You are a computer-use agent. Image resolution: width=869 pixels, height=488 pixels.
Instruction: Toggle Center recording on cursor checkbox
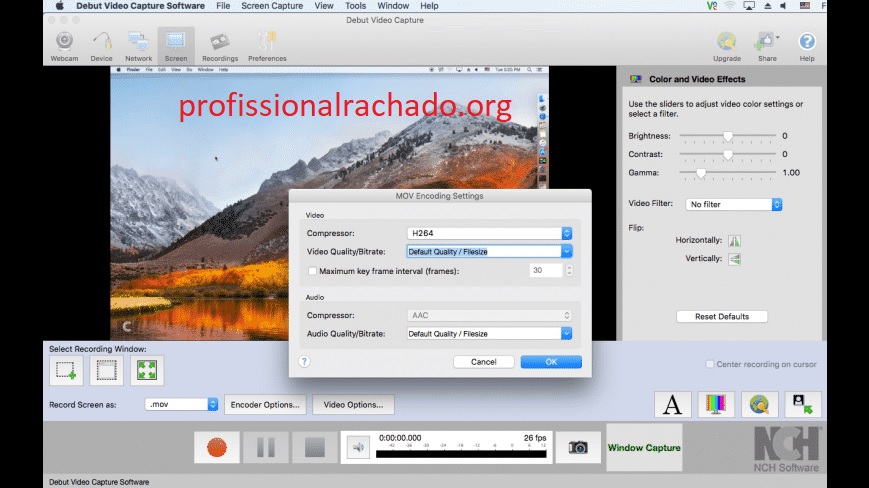(709, 364)
